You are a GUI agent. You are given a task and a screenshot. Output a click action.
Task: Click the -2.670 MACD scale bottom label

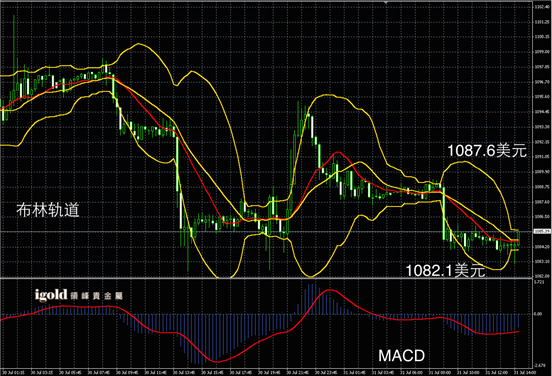click(x=540, y=365)
